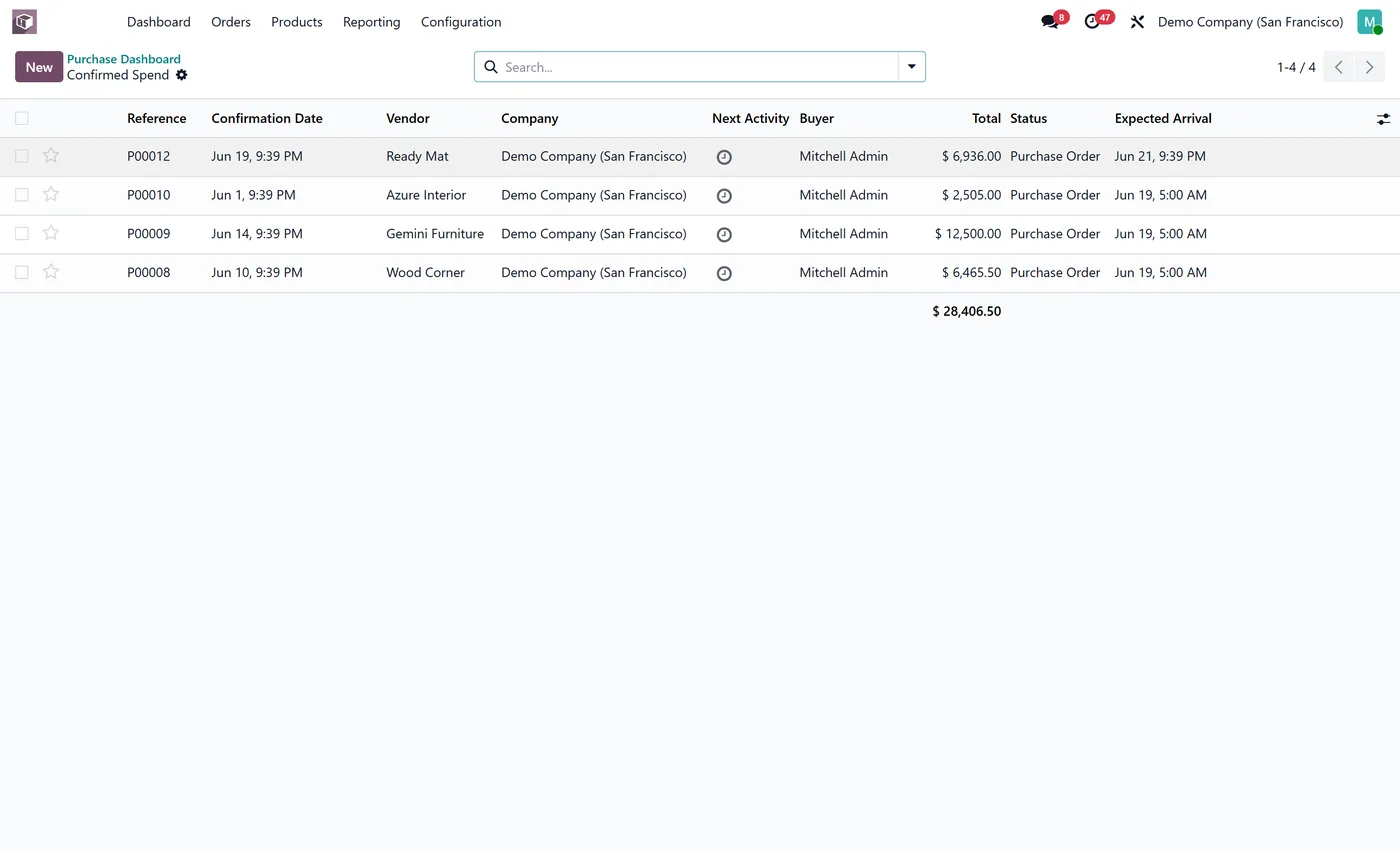This screenshot has height=851, width=1400.
Task: Click reference P00008 cell
Action: [x=149, y=272]
